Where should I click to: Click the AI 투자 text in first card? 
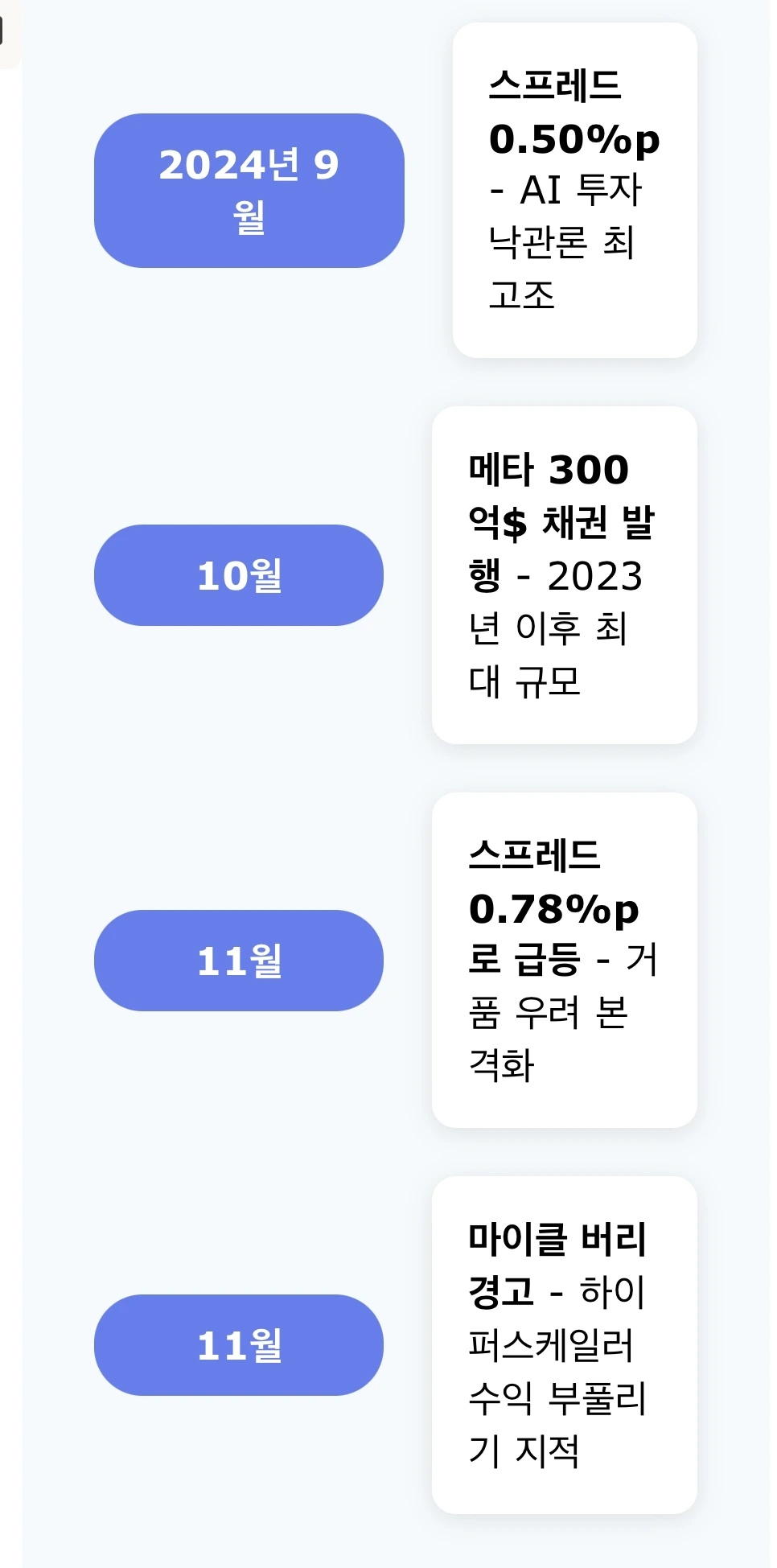pos(581,191)
